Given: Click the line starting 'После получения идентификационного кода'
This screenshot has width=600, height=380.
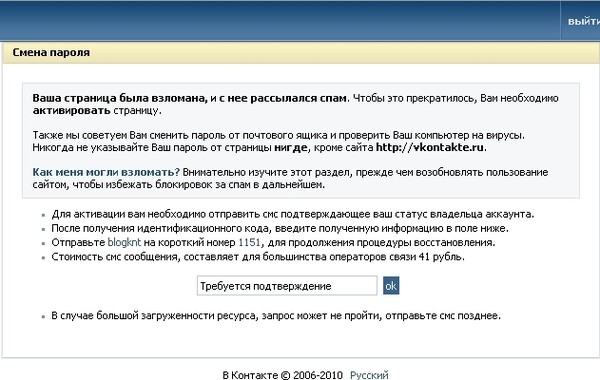Looking at the screenshot, I should point(280,228).
